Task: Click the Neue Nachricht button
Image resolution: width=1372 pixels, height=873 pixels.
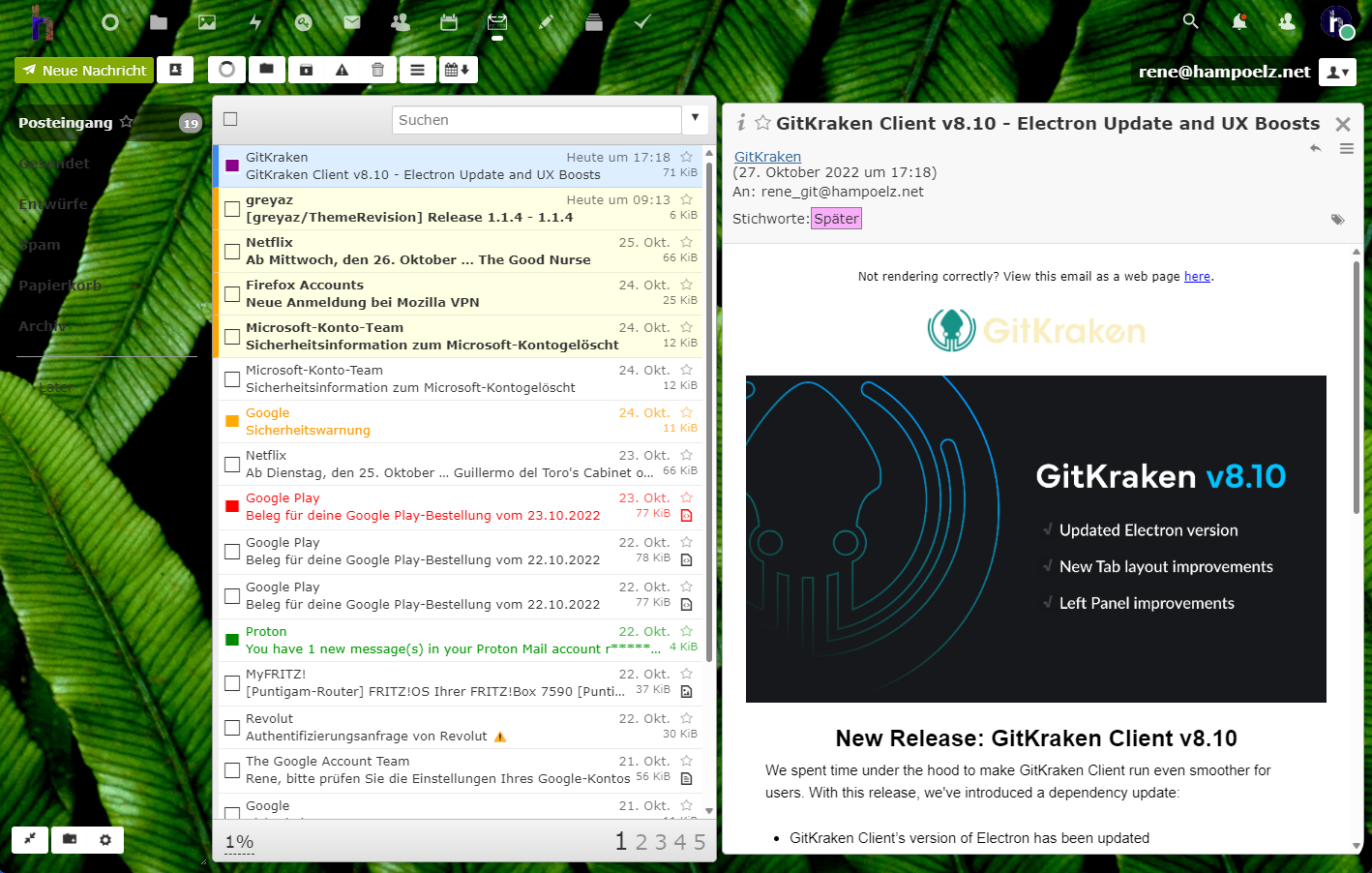Action: [x=84, y=70]
